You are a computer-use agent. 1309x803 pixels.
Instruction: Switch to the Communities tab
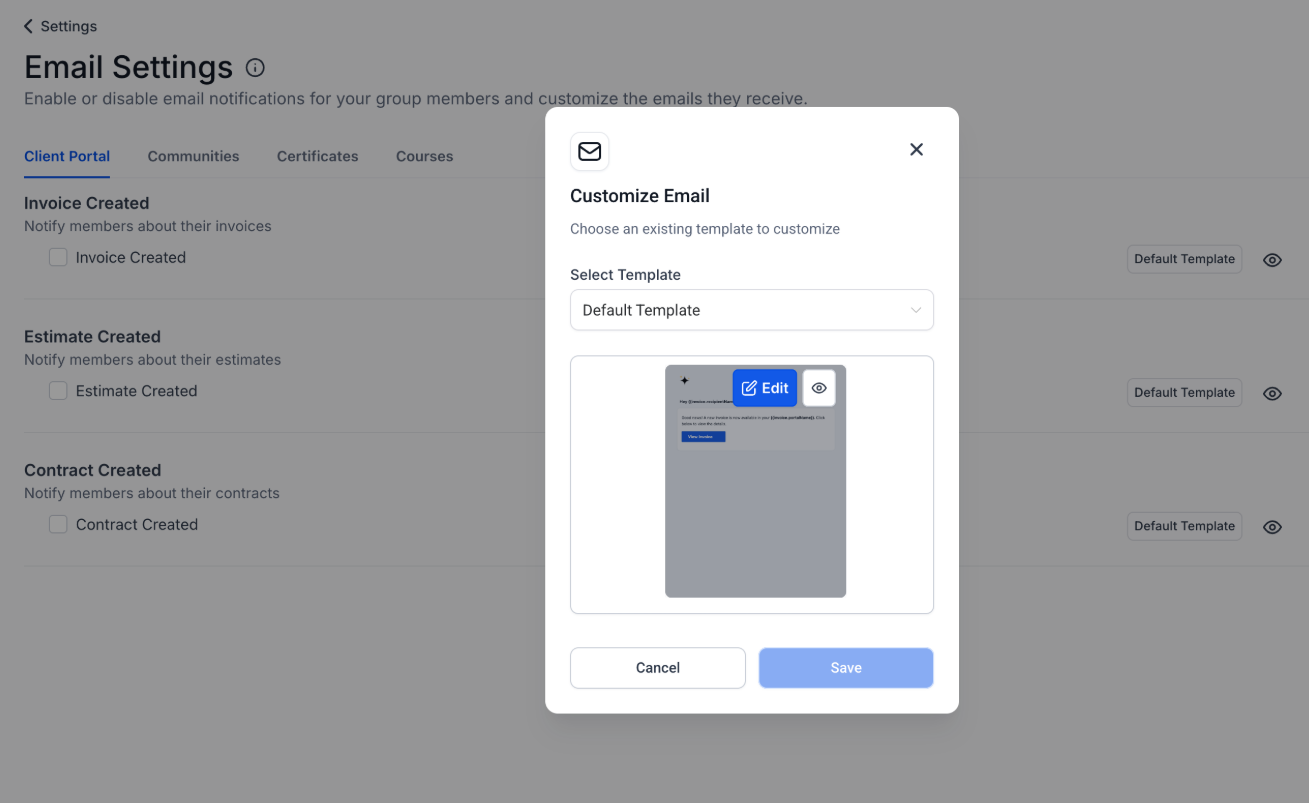coord(193,156)
